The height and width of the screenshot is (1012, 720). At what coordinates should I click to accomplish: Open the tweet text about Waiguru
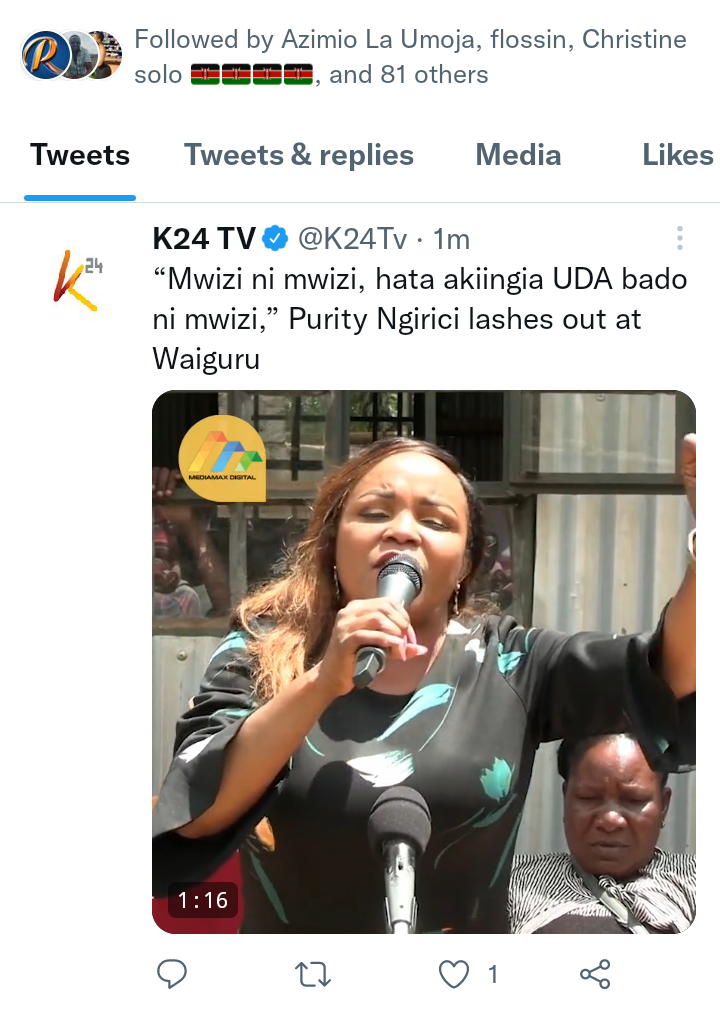pyautogui.click(x=420, y=319)
